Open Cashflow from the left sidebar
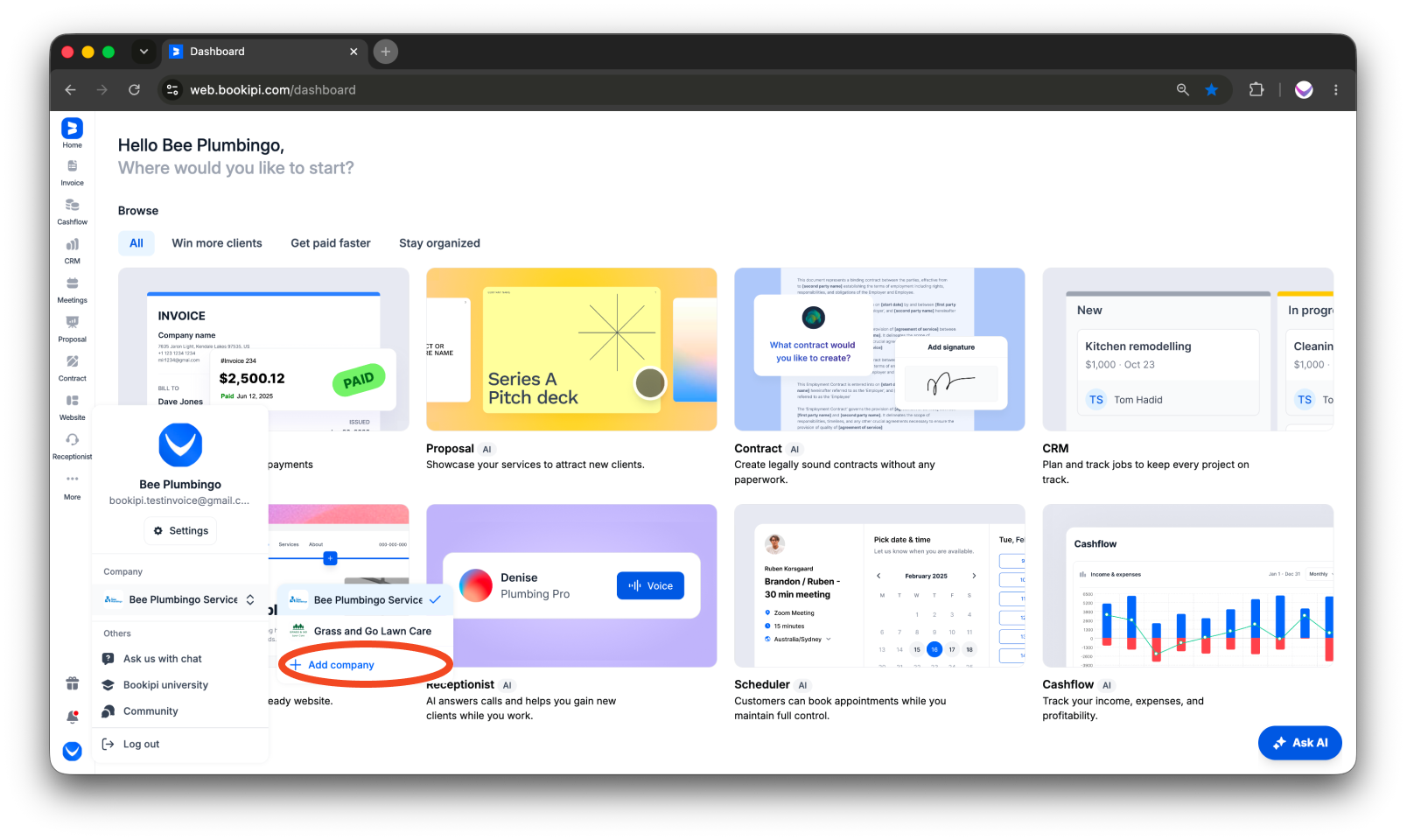This screenshot has width=1407, height=840. tap(72, 211)
